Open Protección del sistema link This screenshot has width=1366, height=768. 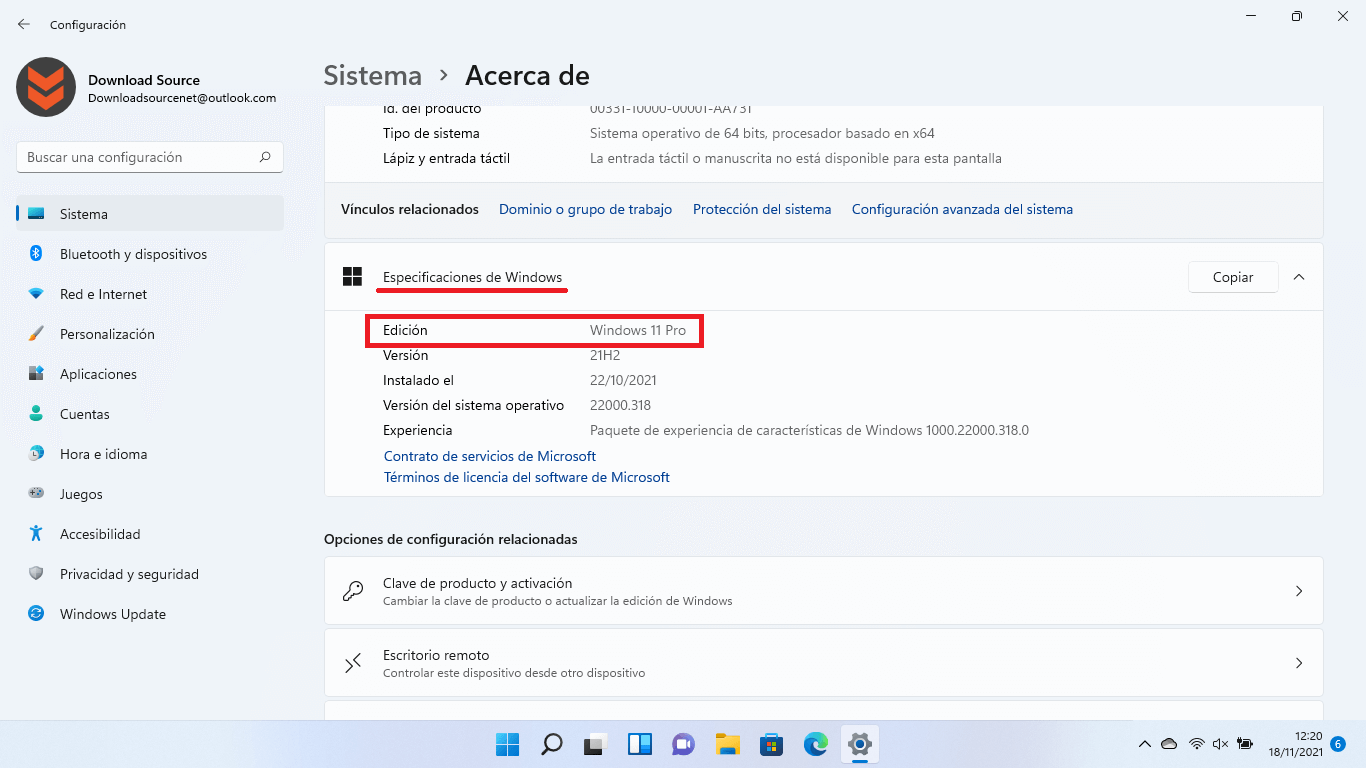click(x=762, y=209)
